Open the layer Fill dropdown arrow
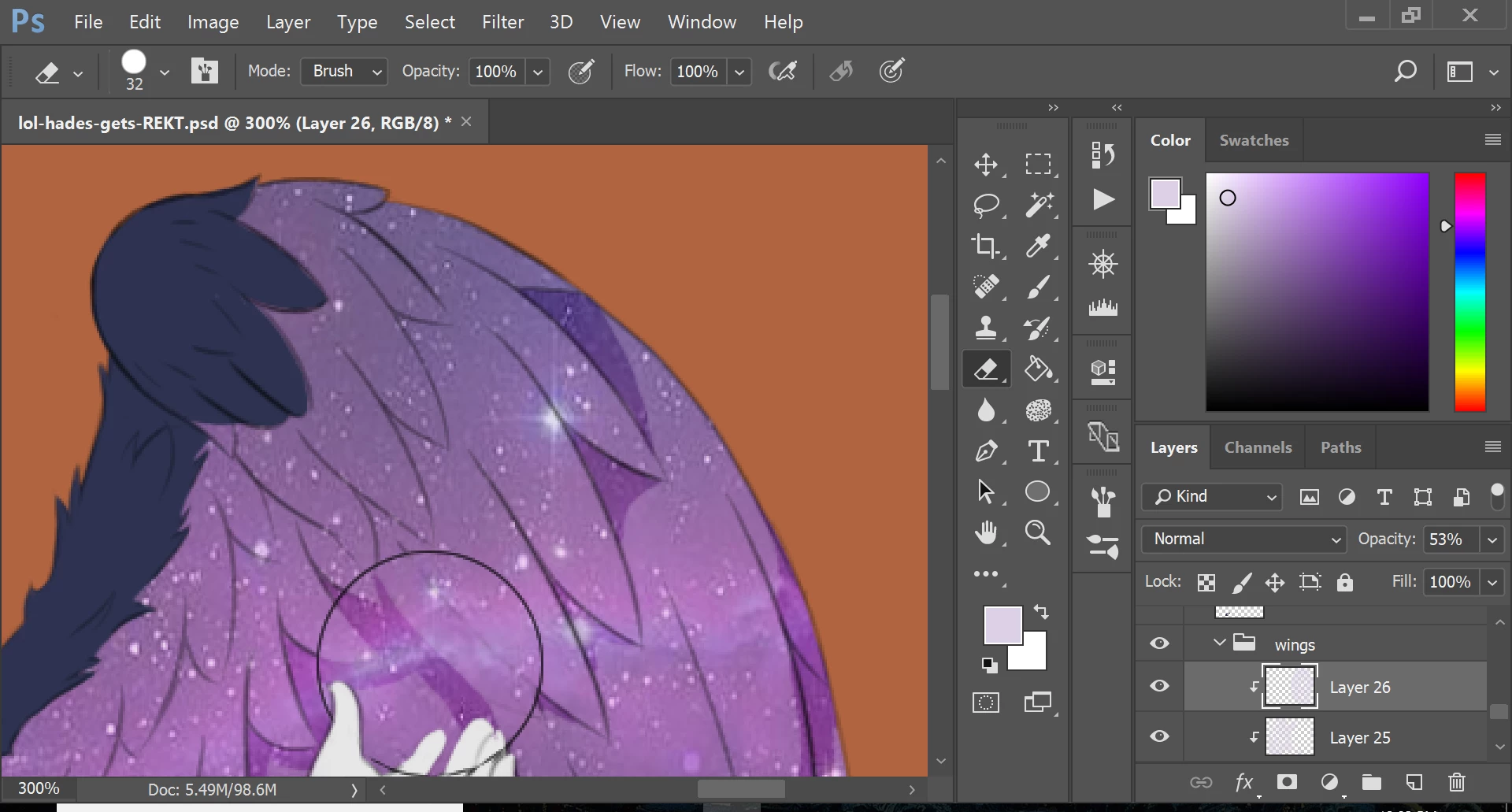This screenshot has height=812, width=1512. click(1492, 582)
